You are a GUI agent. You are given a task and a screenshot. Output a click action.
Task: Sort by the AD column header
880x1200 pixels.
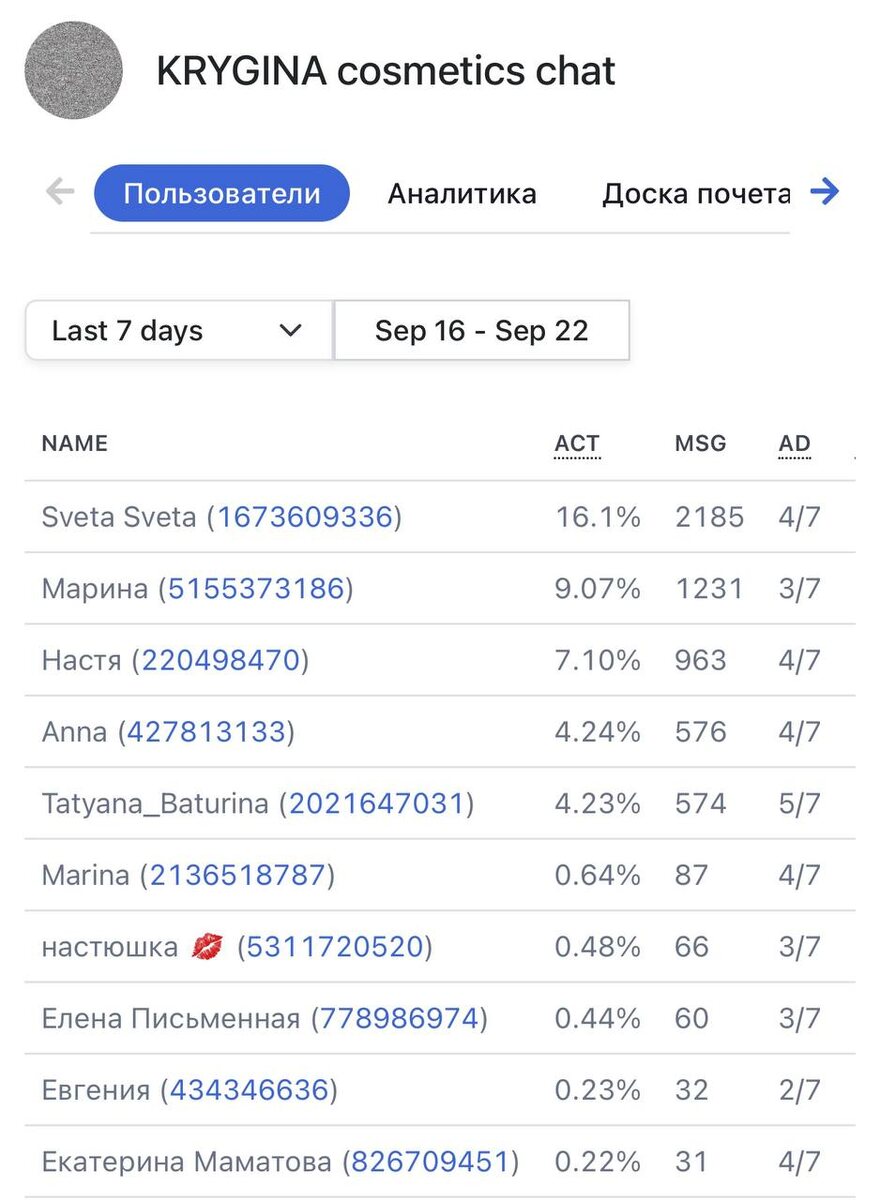tap(794, 444)
